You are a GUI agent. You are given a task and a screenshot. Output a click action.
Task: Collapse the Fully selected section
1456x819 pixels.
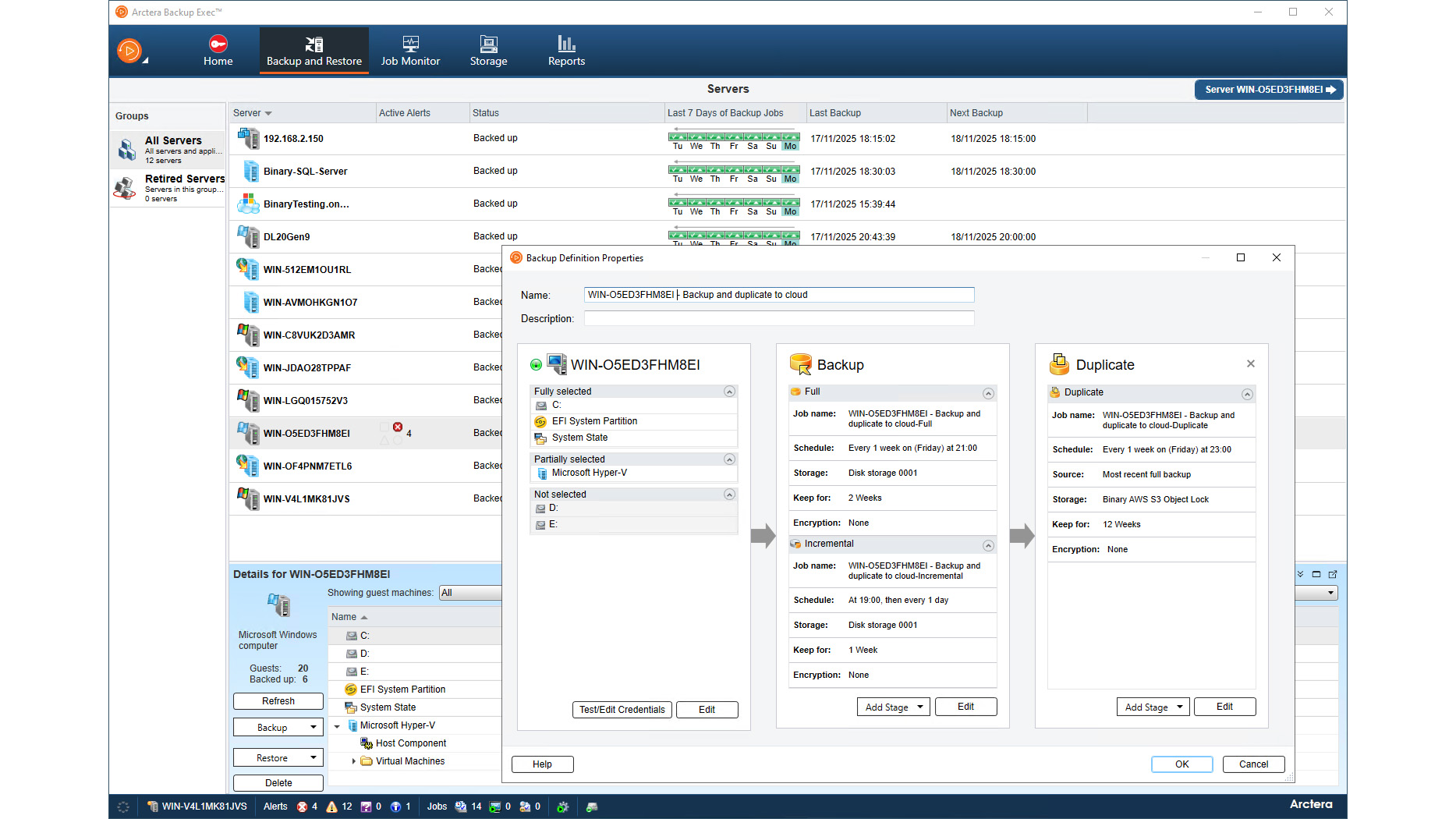729,391
